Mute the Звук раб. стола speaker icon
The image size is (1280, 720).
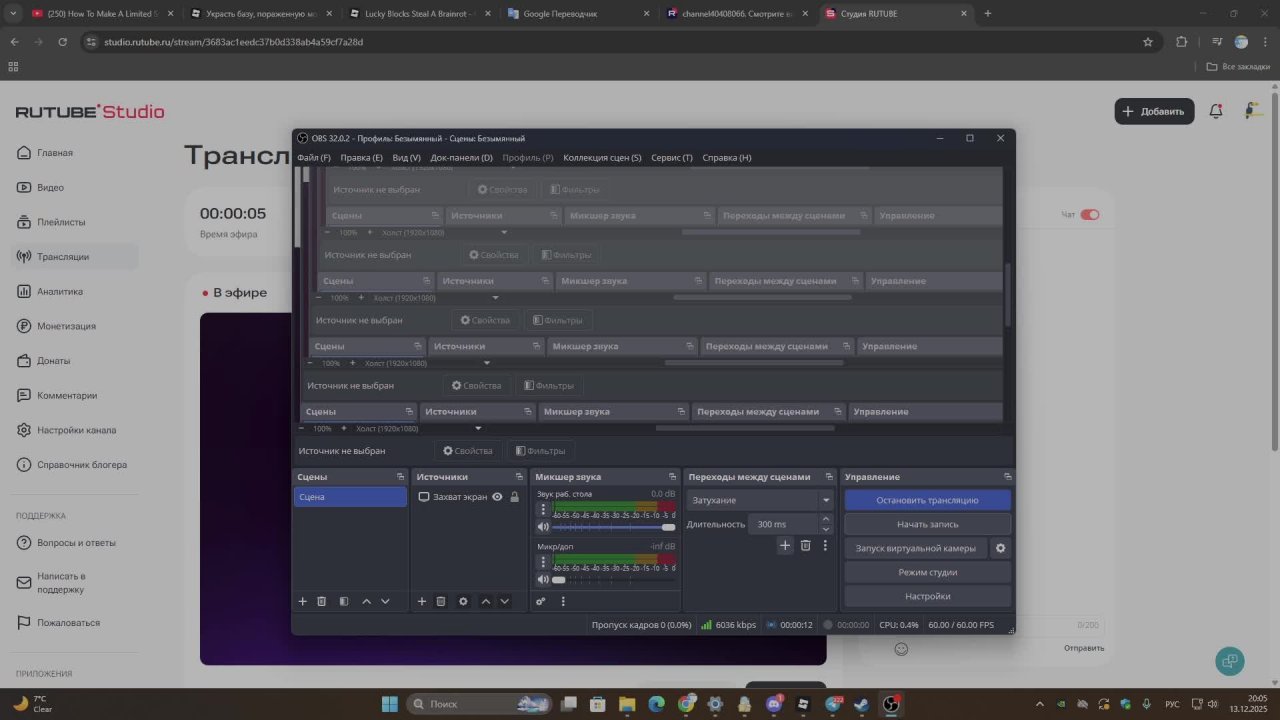point(543,527)
